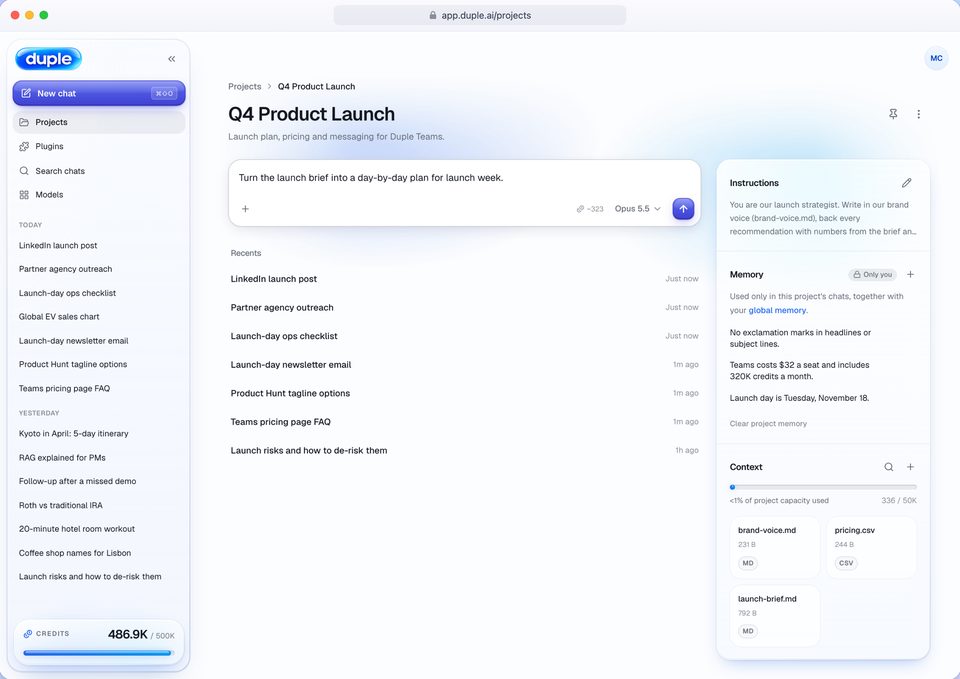Screen dimensions: 960x679
Task: Open sidebar chat Roth vs traditional IRA
Action: point(99,505)
